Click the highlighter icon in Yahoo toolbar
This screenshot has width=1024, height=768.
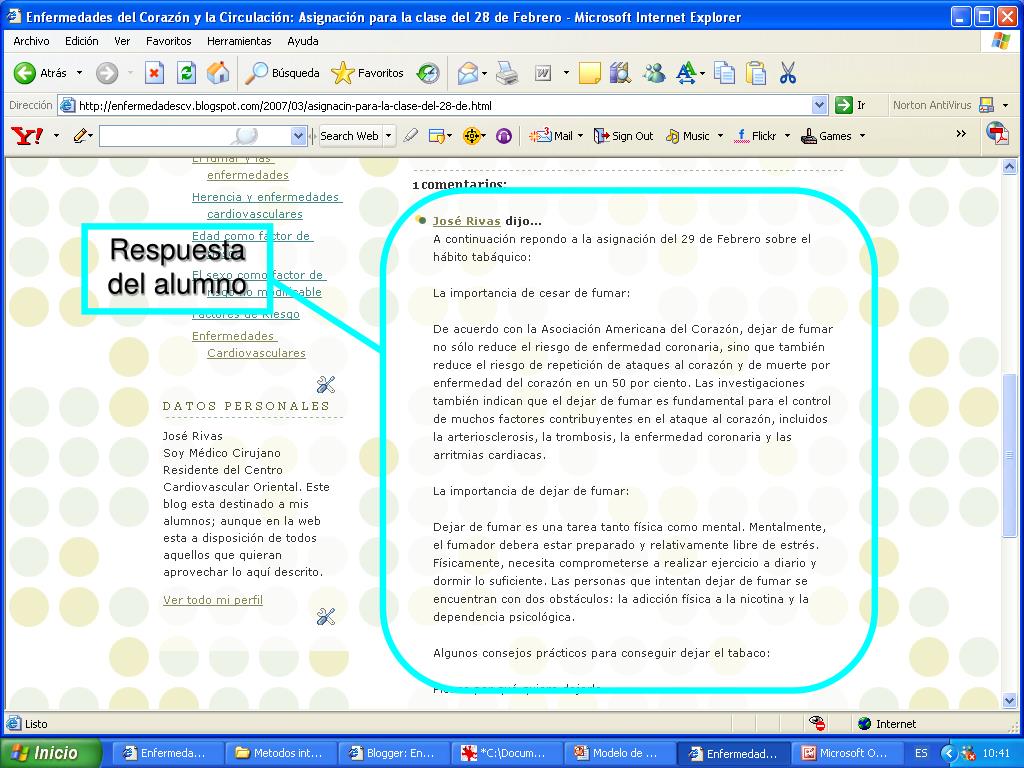(411, 136)
